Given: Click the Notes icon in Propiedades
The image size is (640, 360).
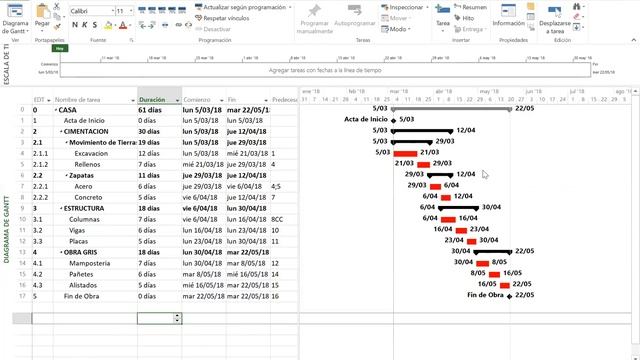Looking at the screenshot, I should click(531, 6).
